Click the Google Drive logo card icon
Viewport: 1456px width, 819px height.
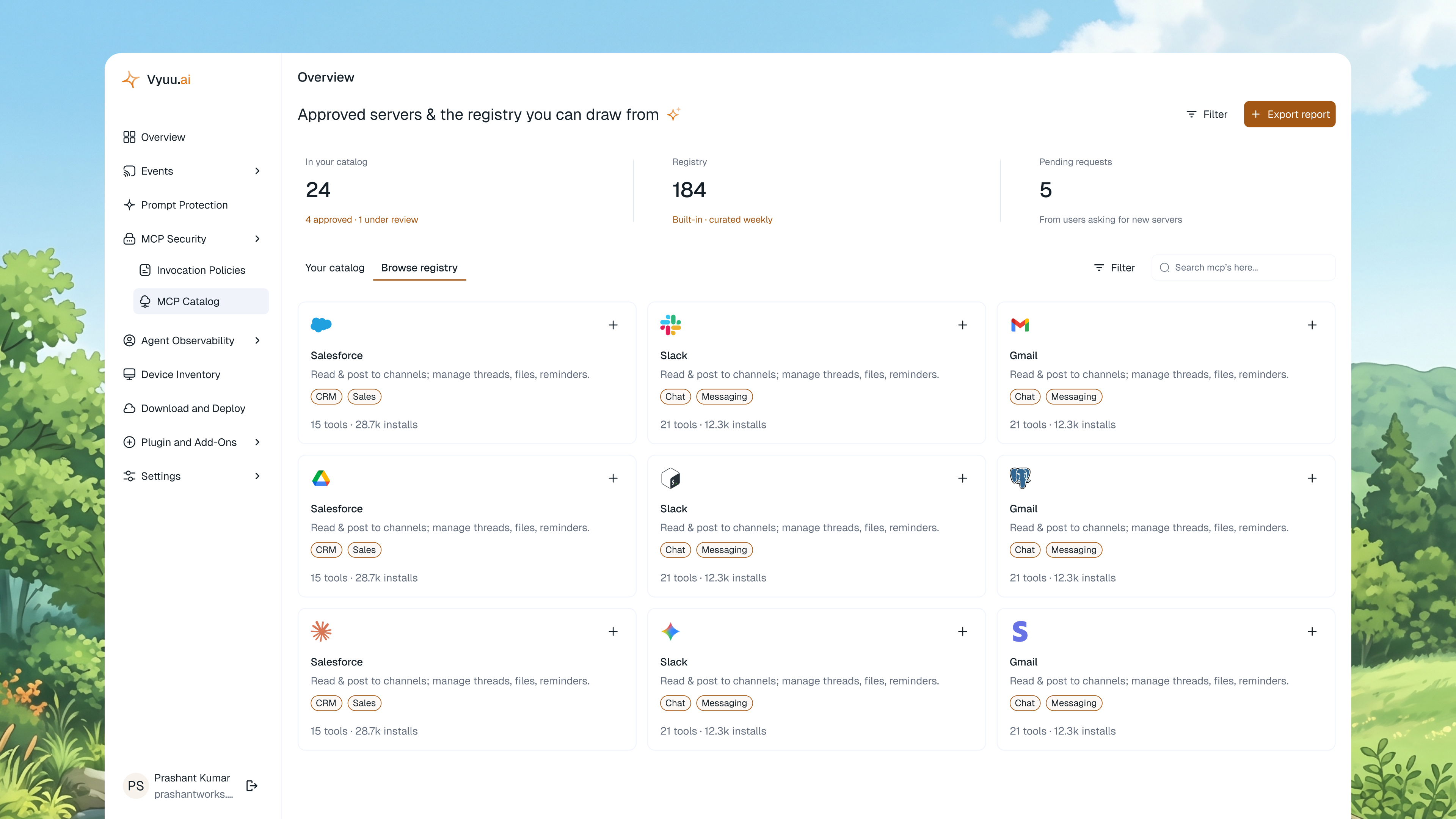point(321,478)
